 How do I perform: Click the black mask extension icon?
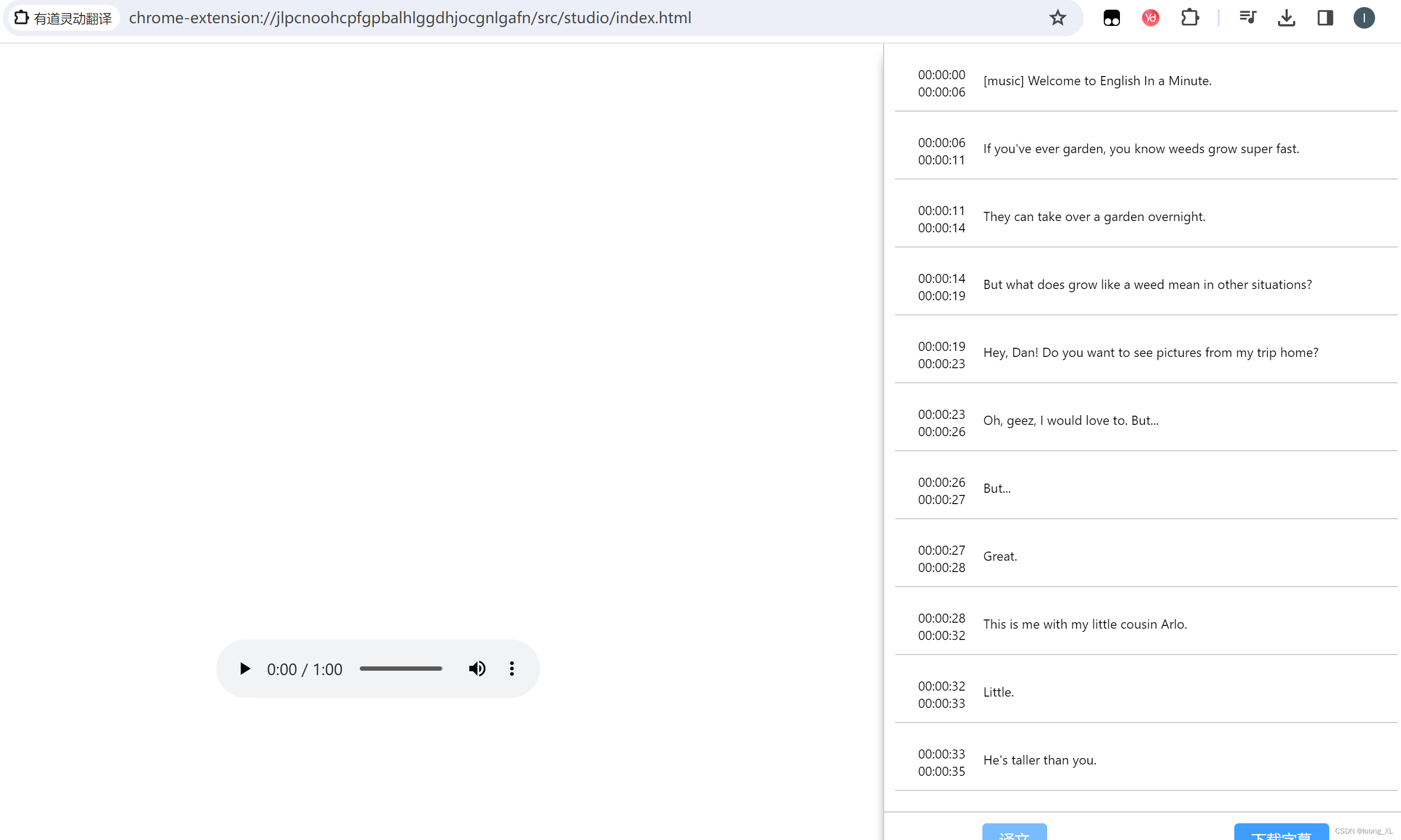(1112, 18)
